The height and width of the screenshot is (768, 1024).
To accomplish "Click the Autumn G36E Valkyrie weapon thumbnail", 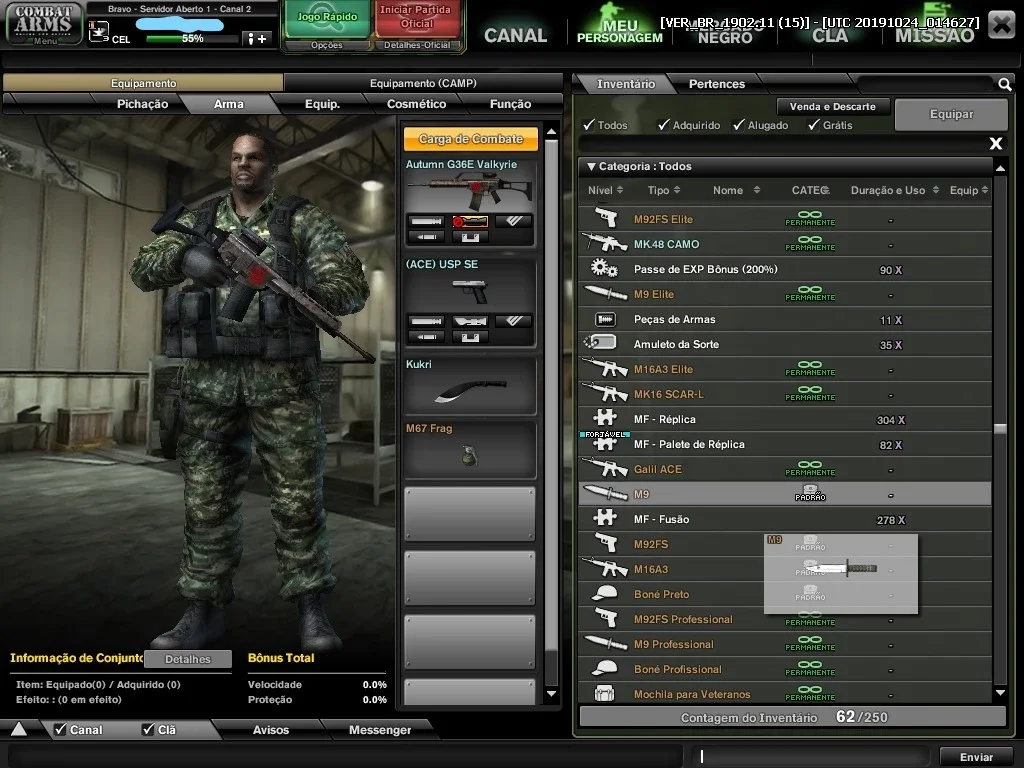I will (470, 190).
